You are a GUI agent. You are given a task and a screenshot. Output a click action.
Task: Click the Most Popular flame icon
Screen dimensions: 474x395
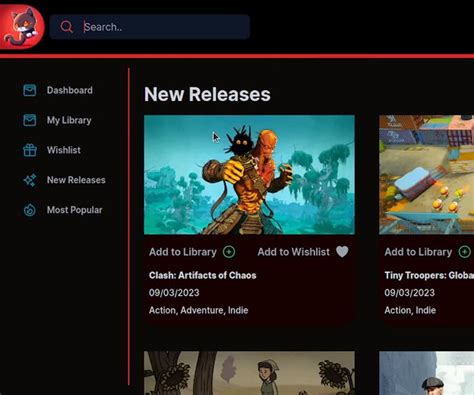tap(30, 210)
